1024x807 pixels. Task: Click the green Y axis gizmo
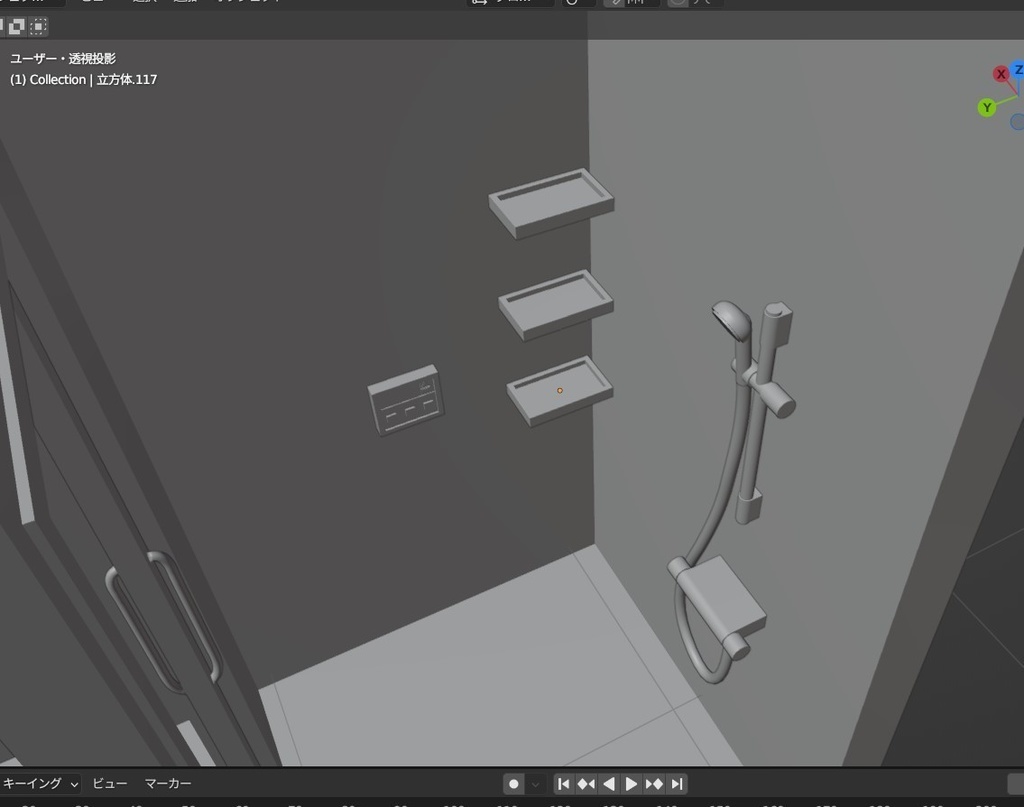pyautogui.click(x=987, y=107)
